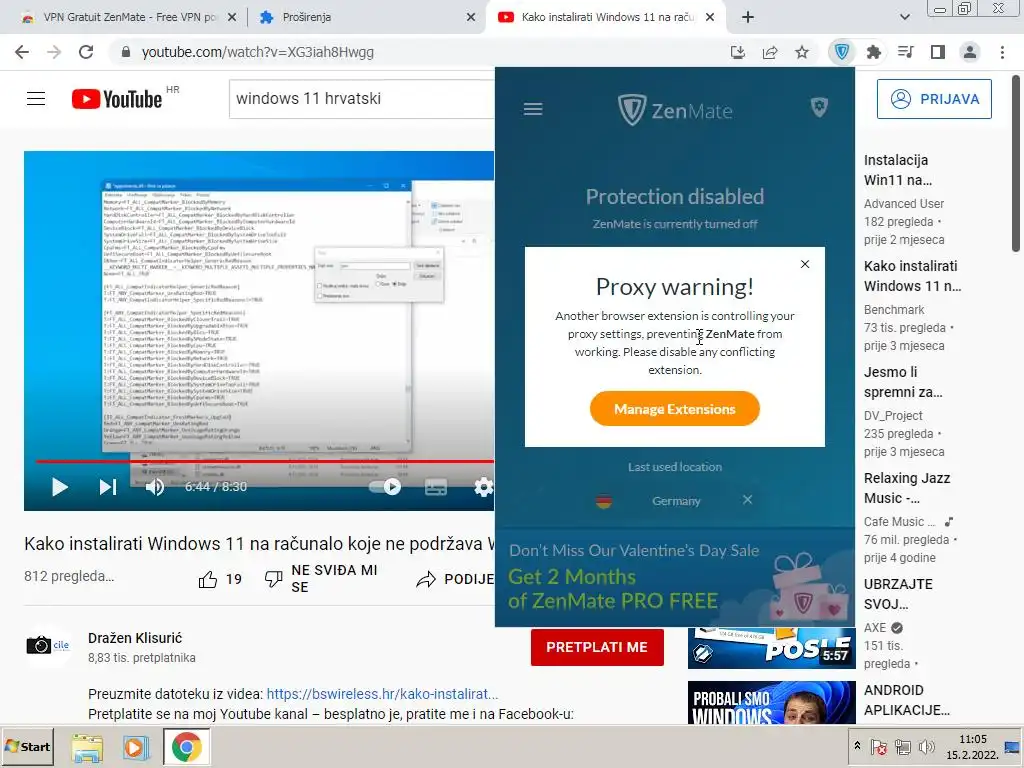Click the page vertical scrollbar
Screen dimensions: 1024x768
[1016, 163]
